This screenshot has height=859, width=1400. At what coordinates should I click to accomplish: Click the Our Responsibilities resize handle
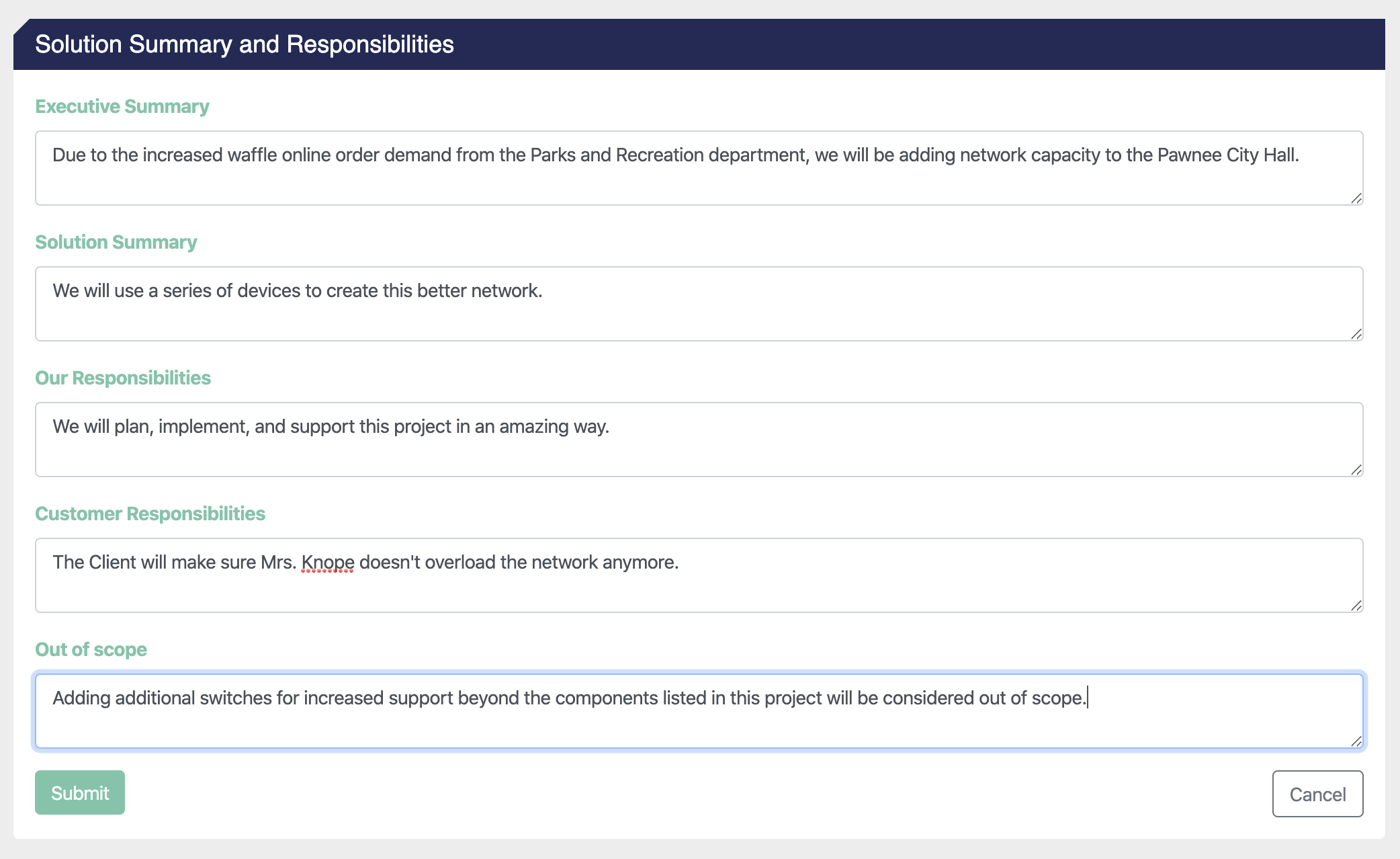1356,470
